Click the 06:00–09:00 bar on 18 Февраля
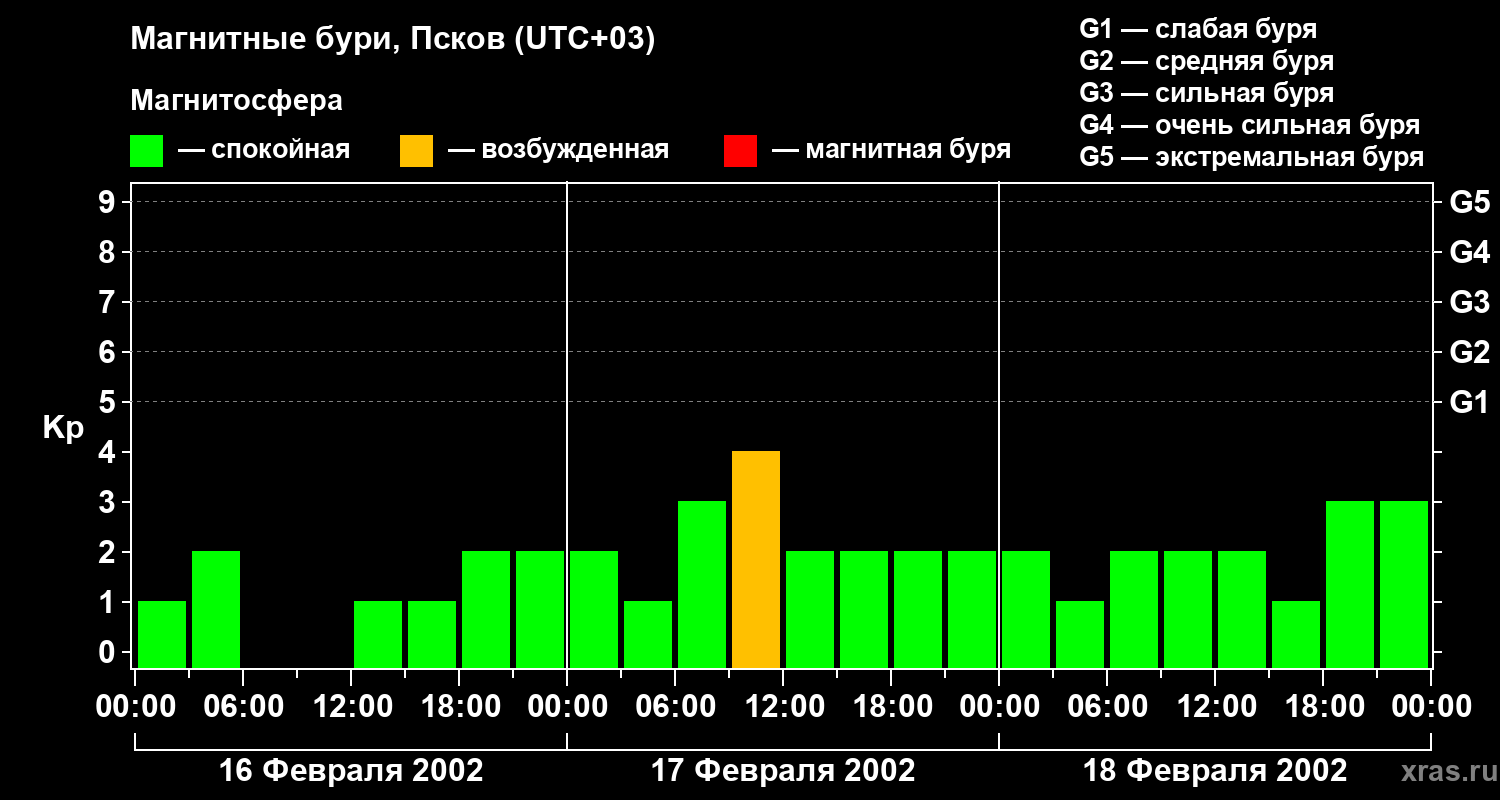1500x800 pixels. click(1134, 609)
